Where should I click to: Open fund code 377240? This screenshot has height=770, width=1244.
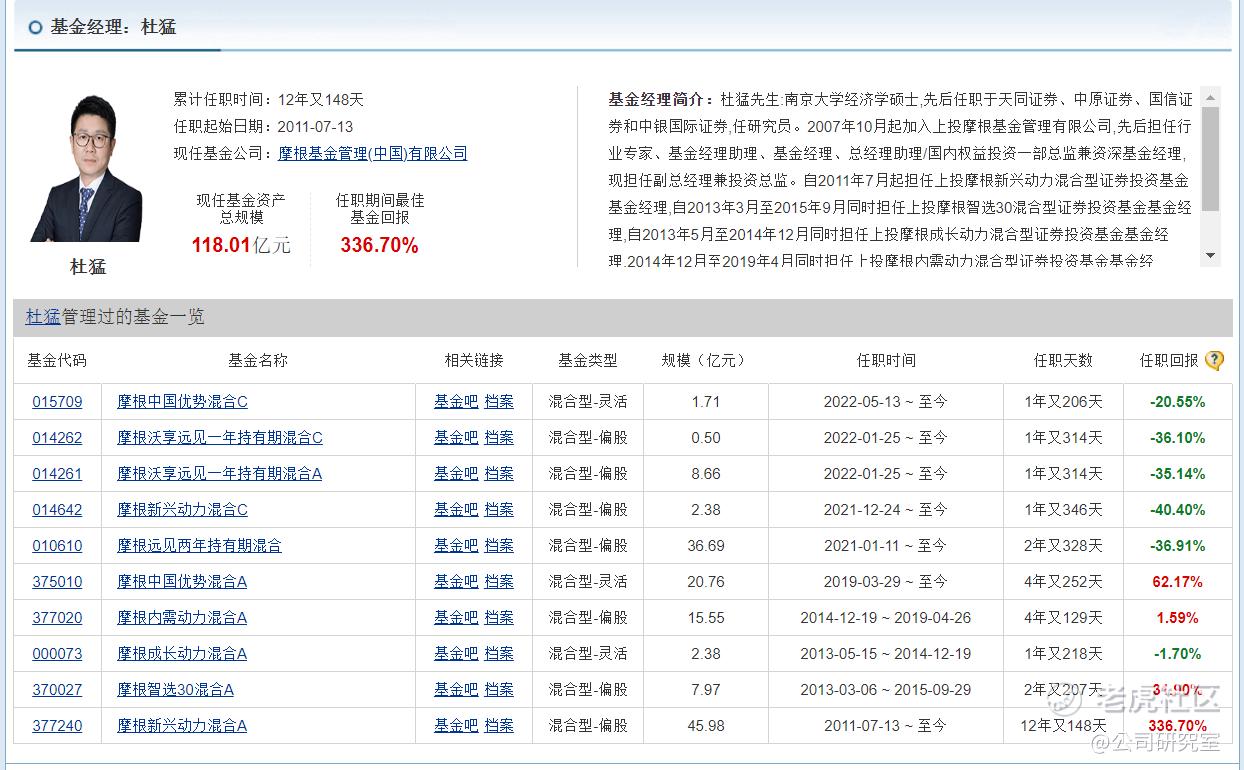57,726
